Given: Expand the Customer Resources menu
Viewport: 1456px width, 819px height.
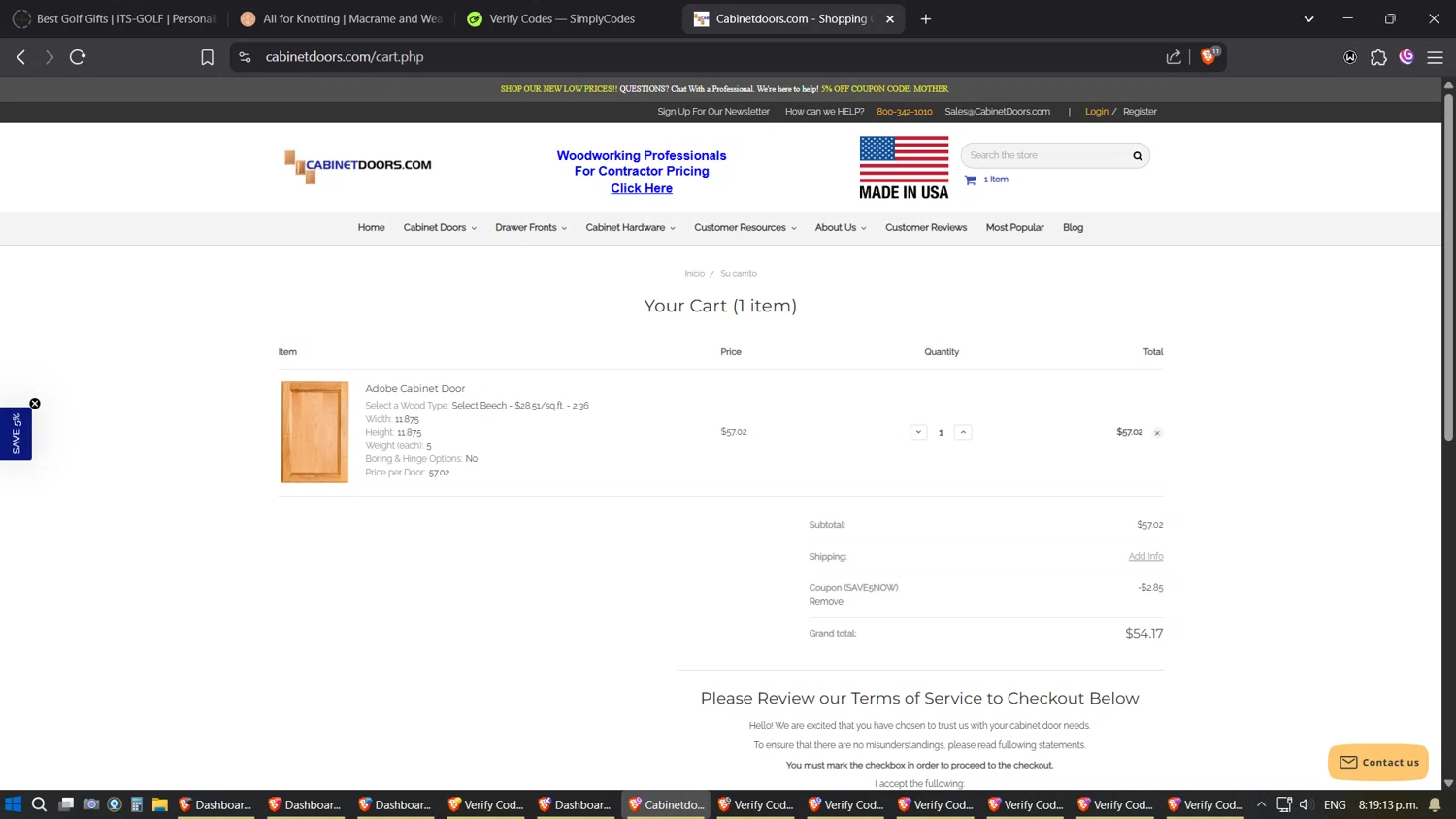Looking at the screenshot, I should click(x=745, y=227).
